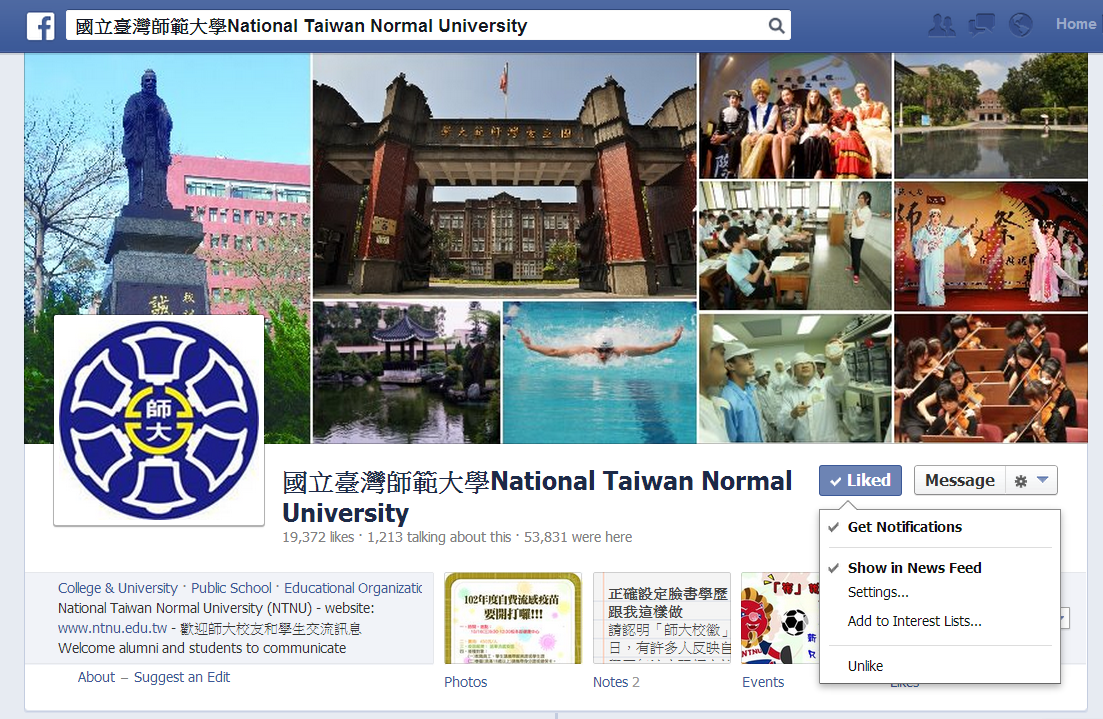The width and height of the screenshot is (1103, 719).
Task: Open the Photos tab label
Action: pyautogui.click(x=466, y=682)
